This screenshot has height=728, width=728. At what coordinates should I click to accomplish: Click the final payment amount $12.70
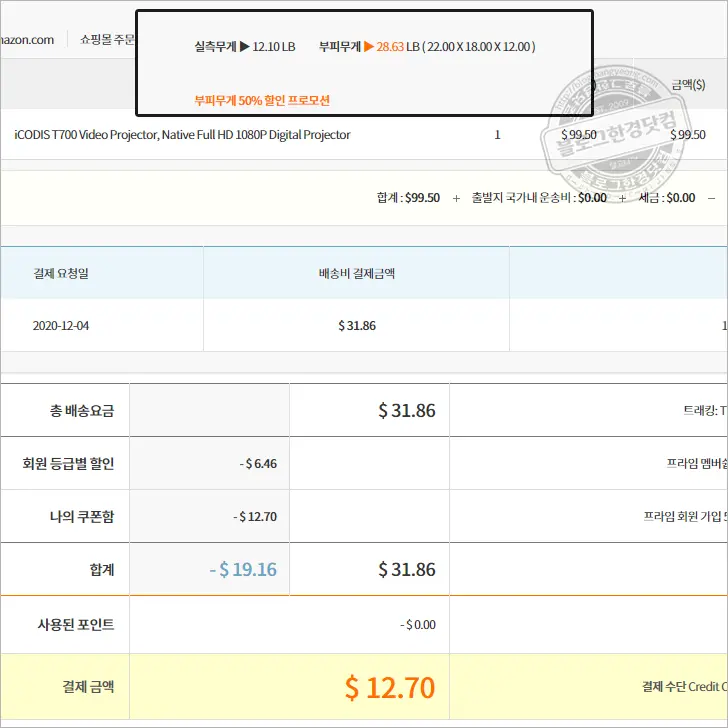tap(390, 688)
